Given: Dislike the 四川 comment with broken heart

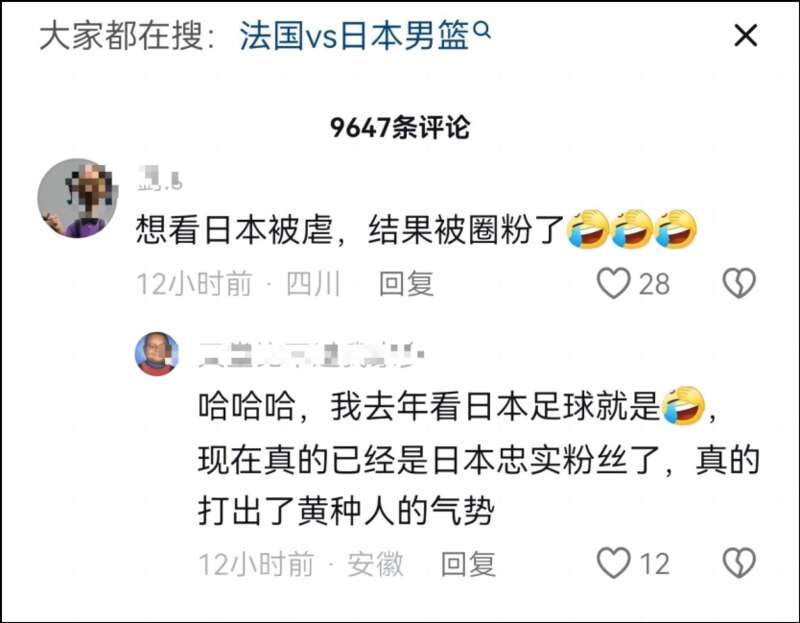Looking at the screenshot, I should click(739, 283).
